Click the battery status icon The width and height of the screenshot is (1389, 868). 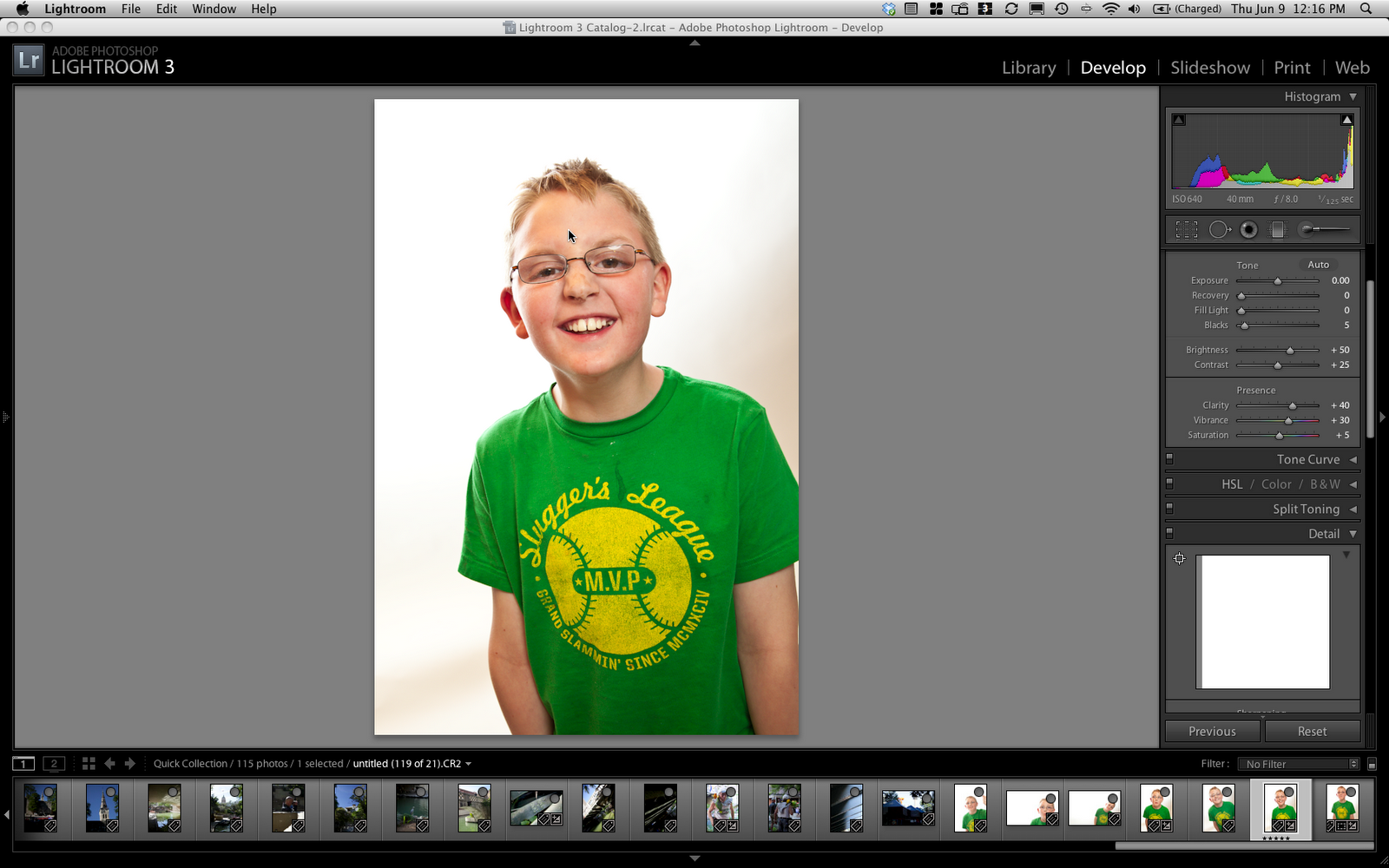tap(1162, 9)
